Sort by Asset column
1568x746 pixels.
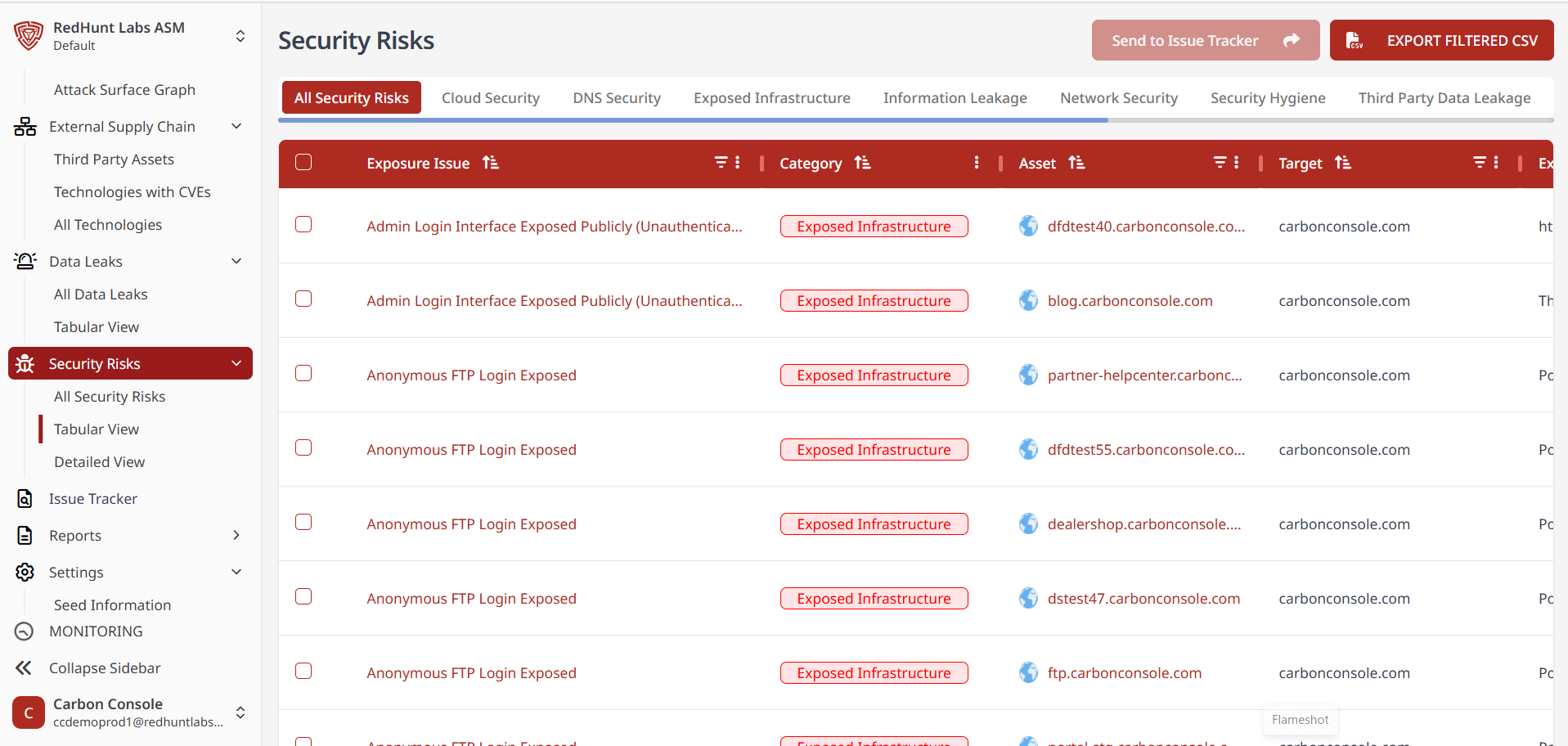(x=1076, y=163)
